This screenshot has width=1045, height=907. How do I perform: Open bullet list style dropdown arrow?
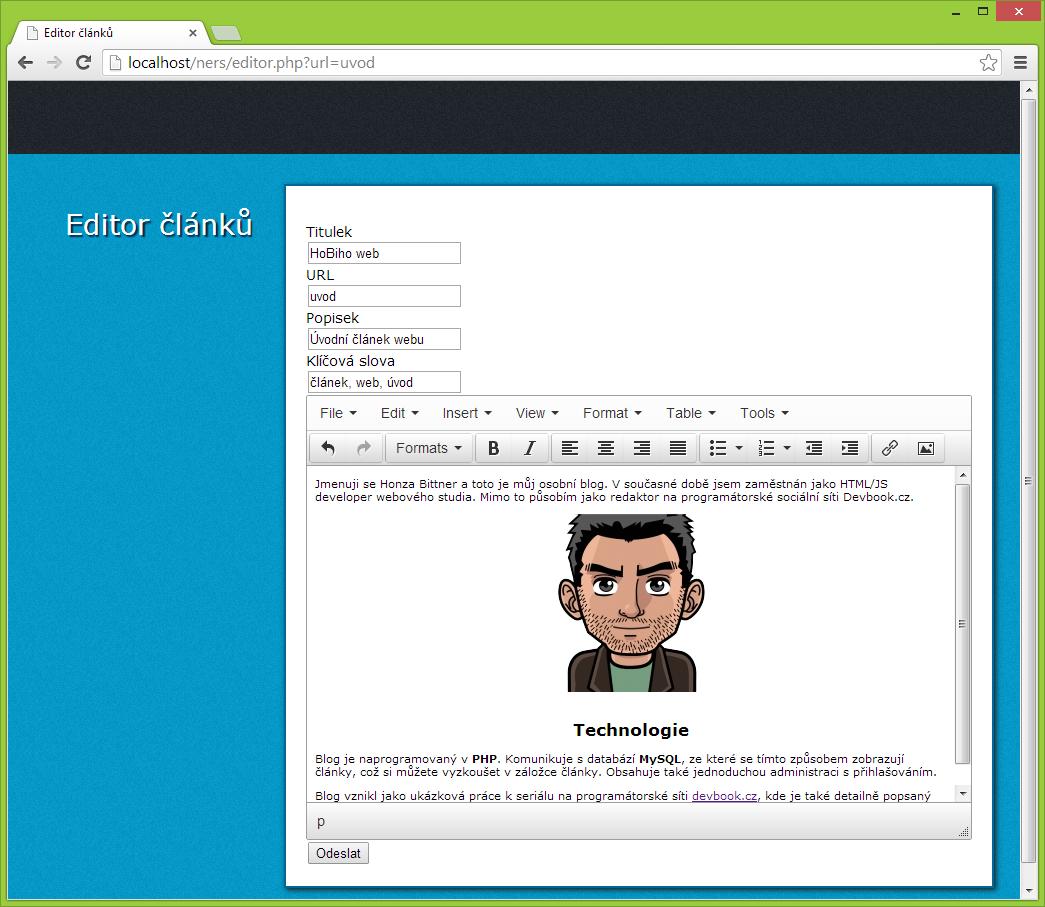[739, 448]
